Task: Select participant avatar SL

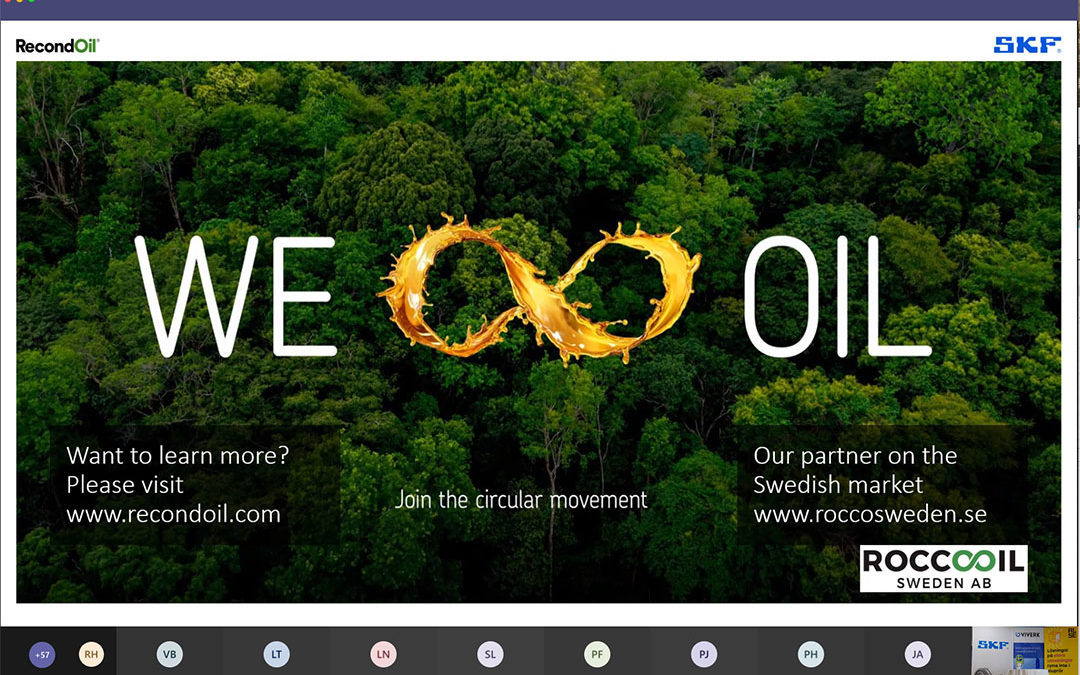Action: pyautogui.click(x=490, y=654)
